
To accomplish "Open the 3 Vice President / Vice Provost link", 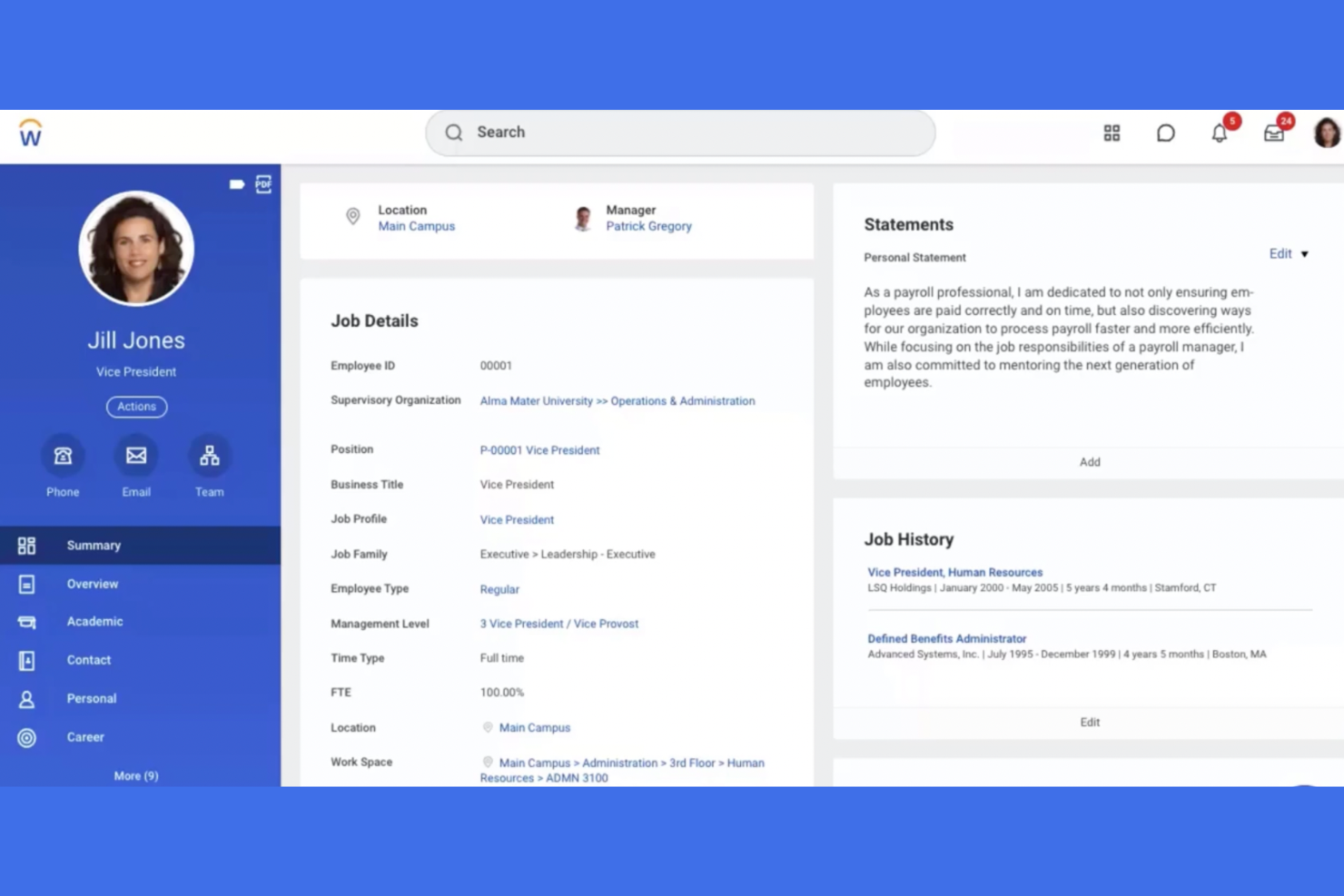I will 559,624.
